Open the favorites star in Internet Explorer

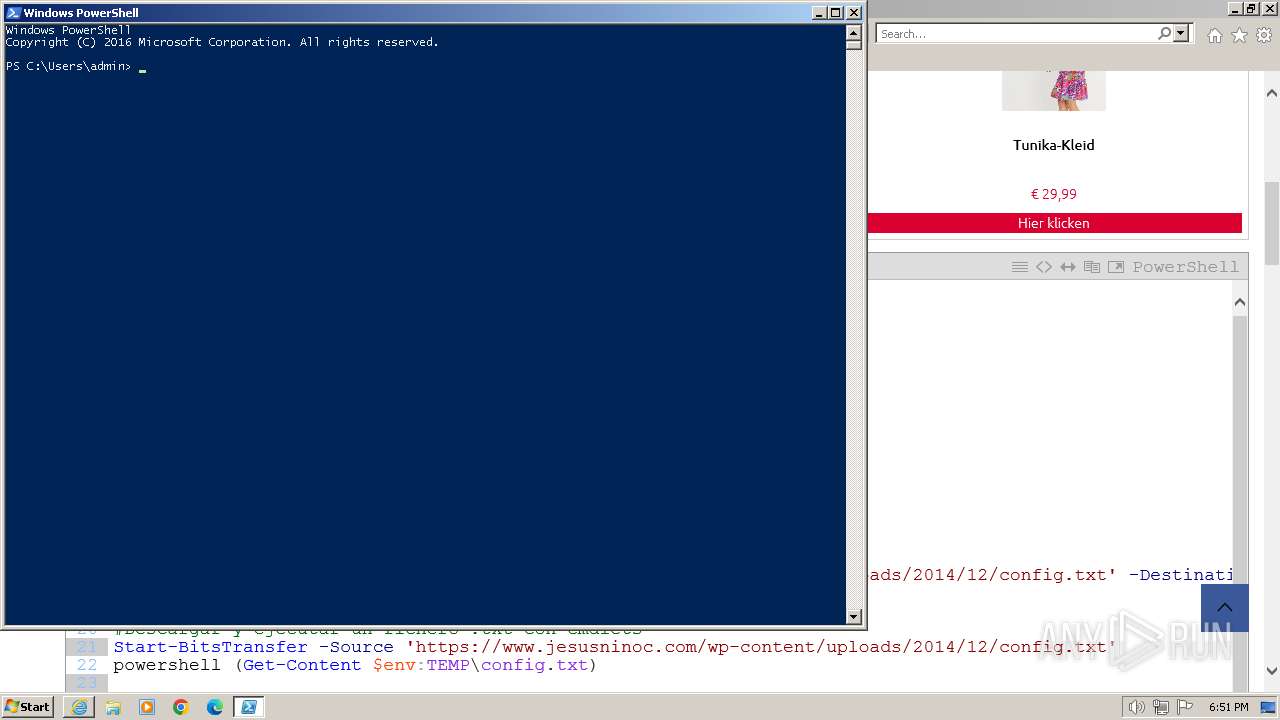point(1239,35)
